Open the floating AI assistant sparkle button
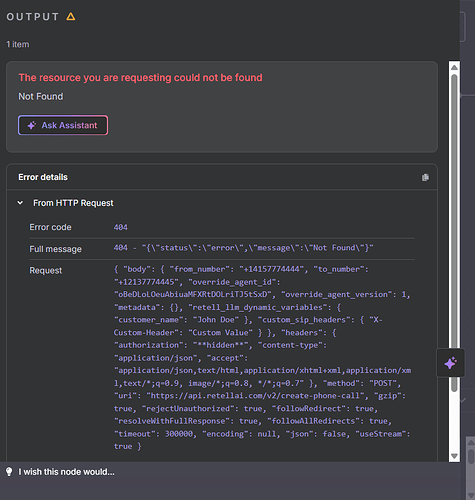Viewport: 475px width, 500px height. (451, 363)
